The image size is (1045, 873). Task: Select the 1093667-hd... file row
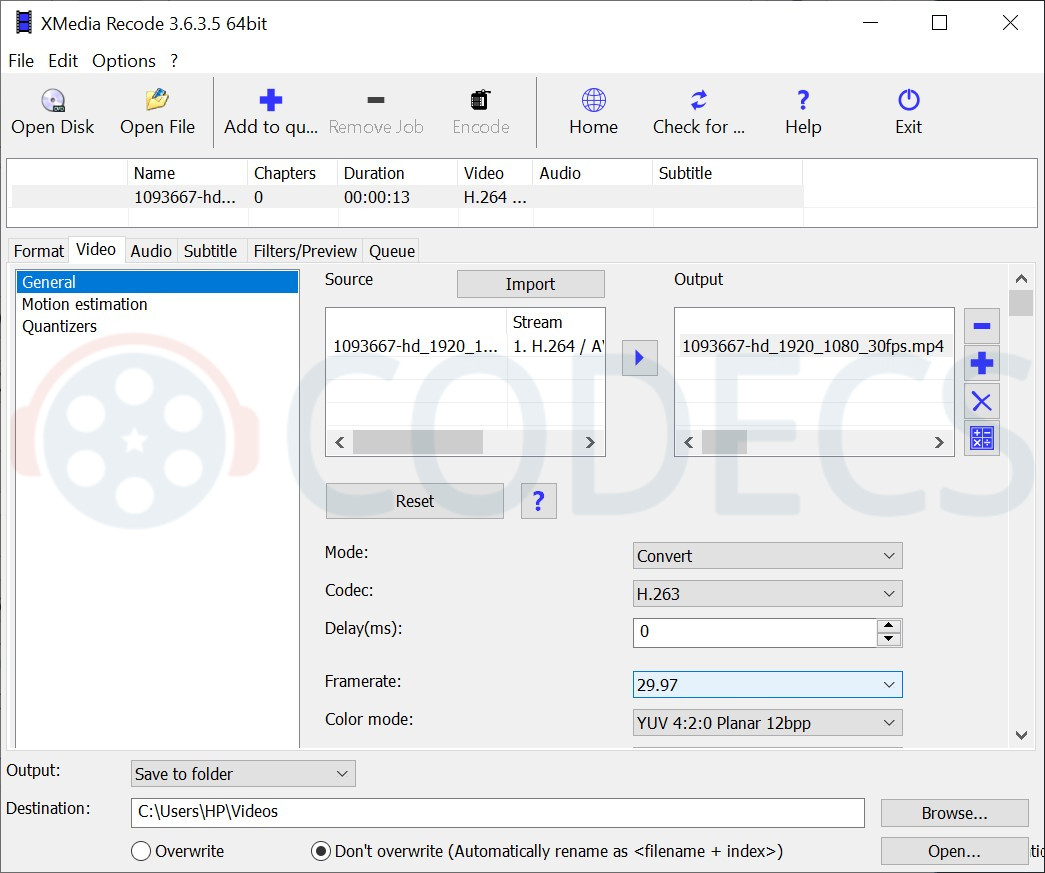[407, 197]
